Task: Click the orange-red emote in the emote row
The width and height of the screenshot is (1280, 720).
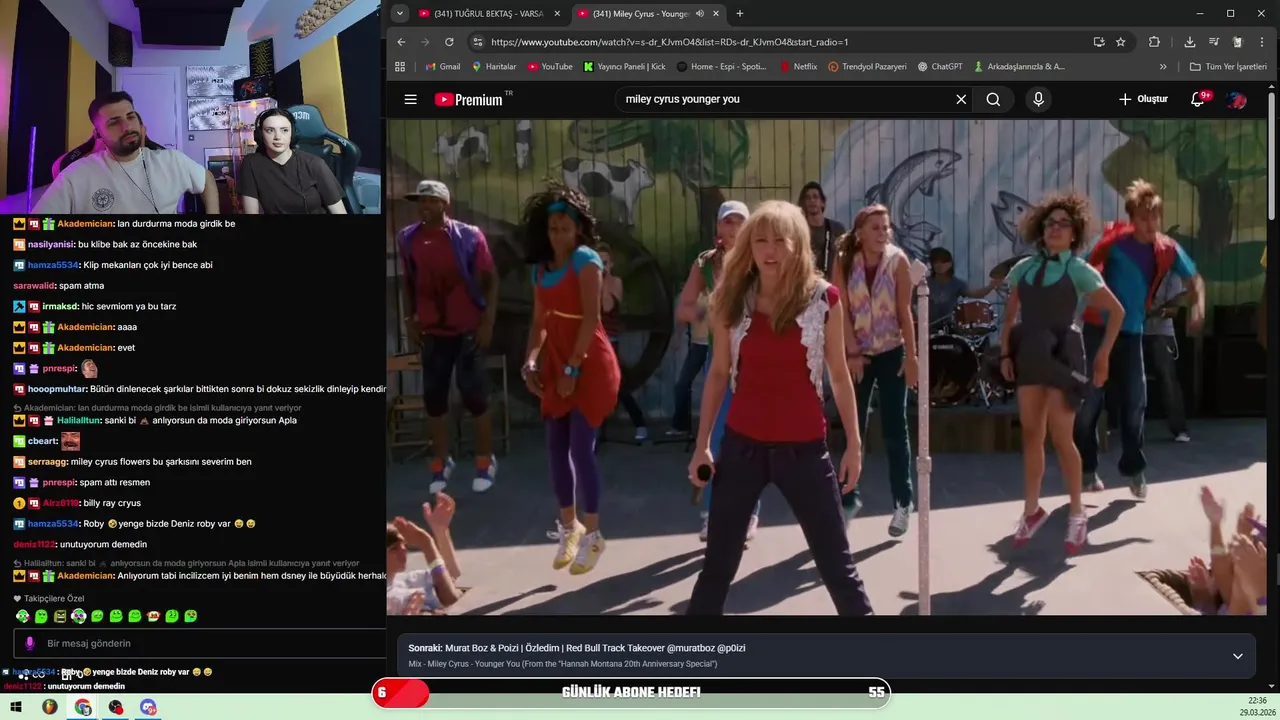Action: tap(153, 616)
